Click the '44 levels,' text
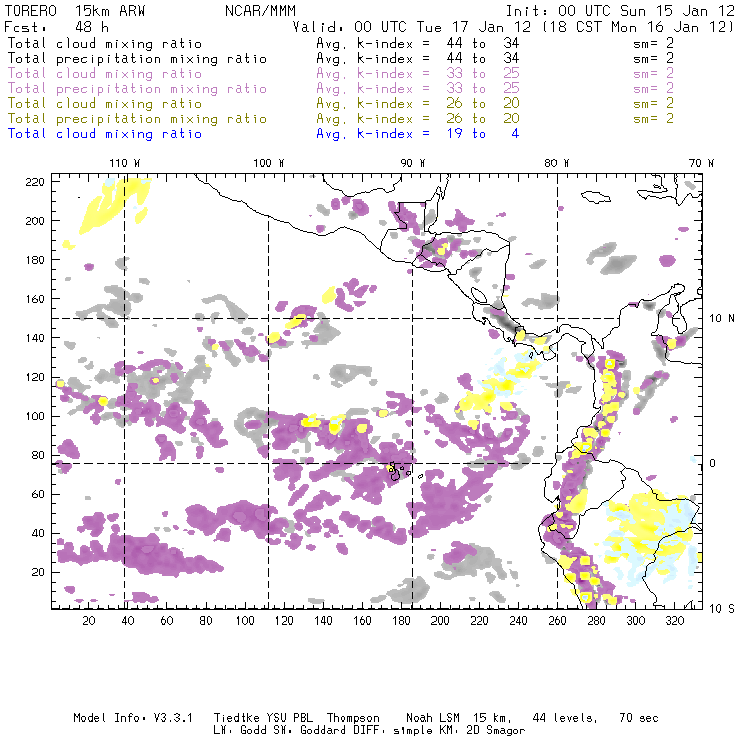 (x=565, y=718)
